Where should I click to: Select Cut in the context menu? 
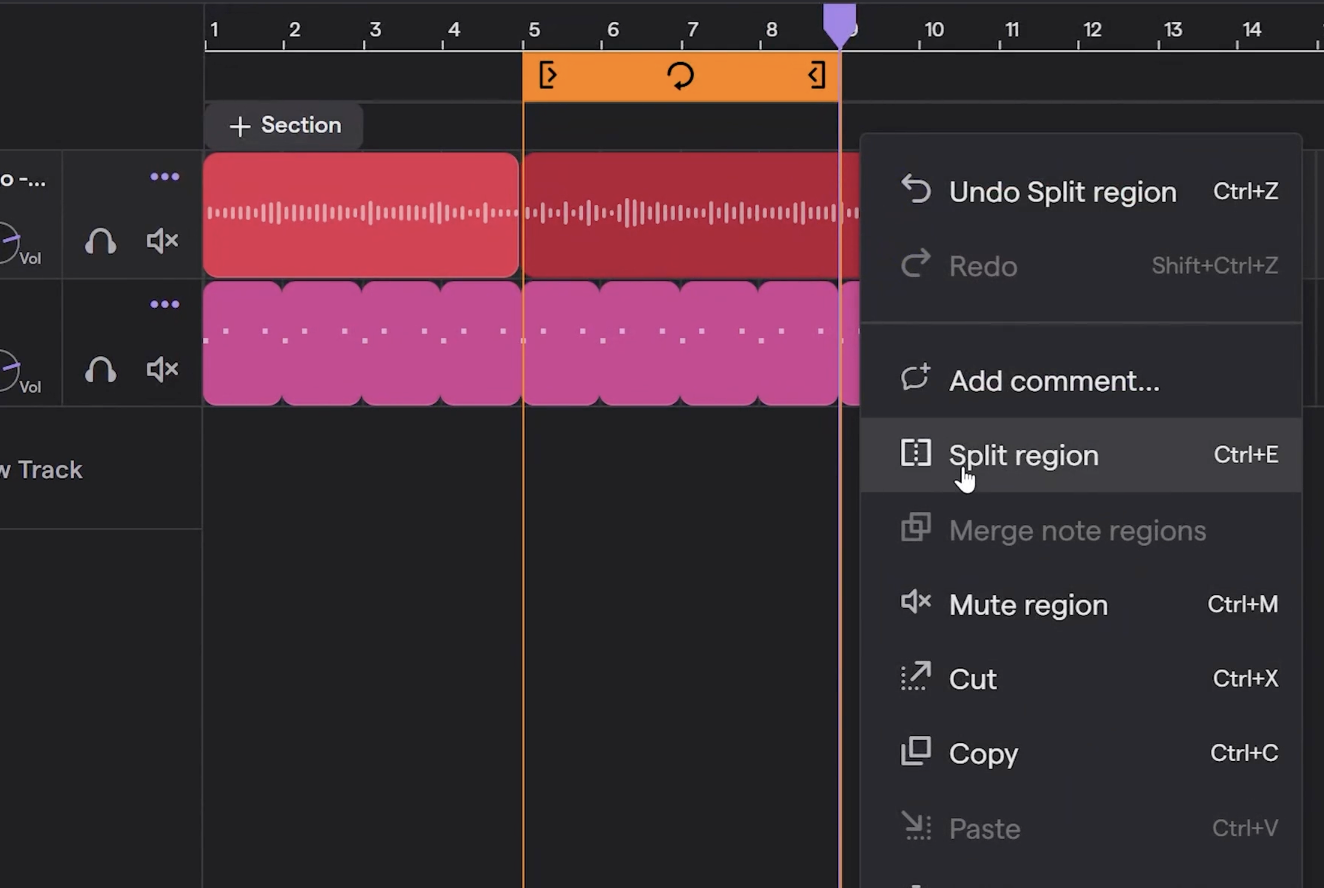1081,679
